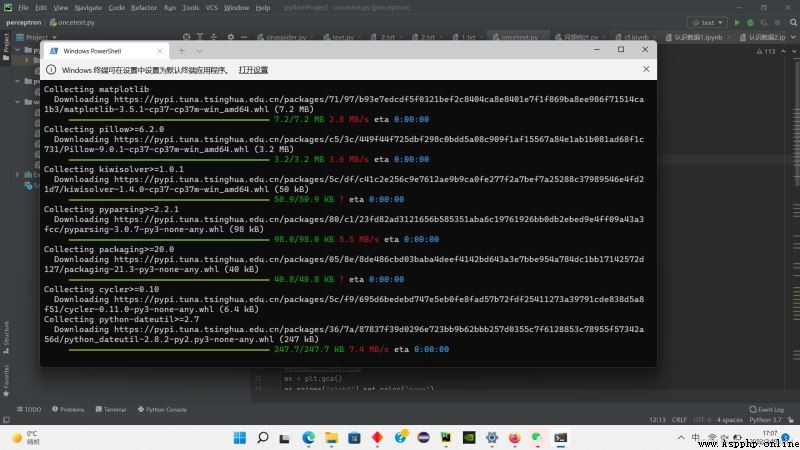Open the Favorites side tool window
The image size is (800, 450).
pos(6,381)
